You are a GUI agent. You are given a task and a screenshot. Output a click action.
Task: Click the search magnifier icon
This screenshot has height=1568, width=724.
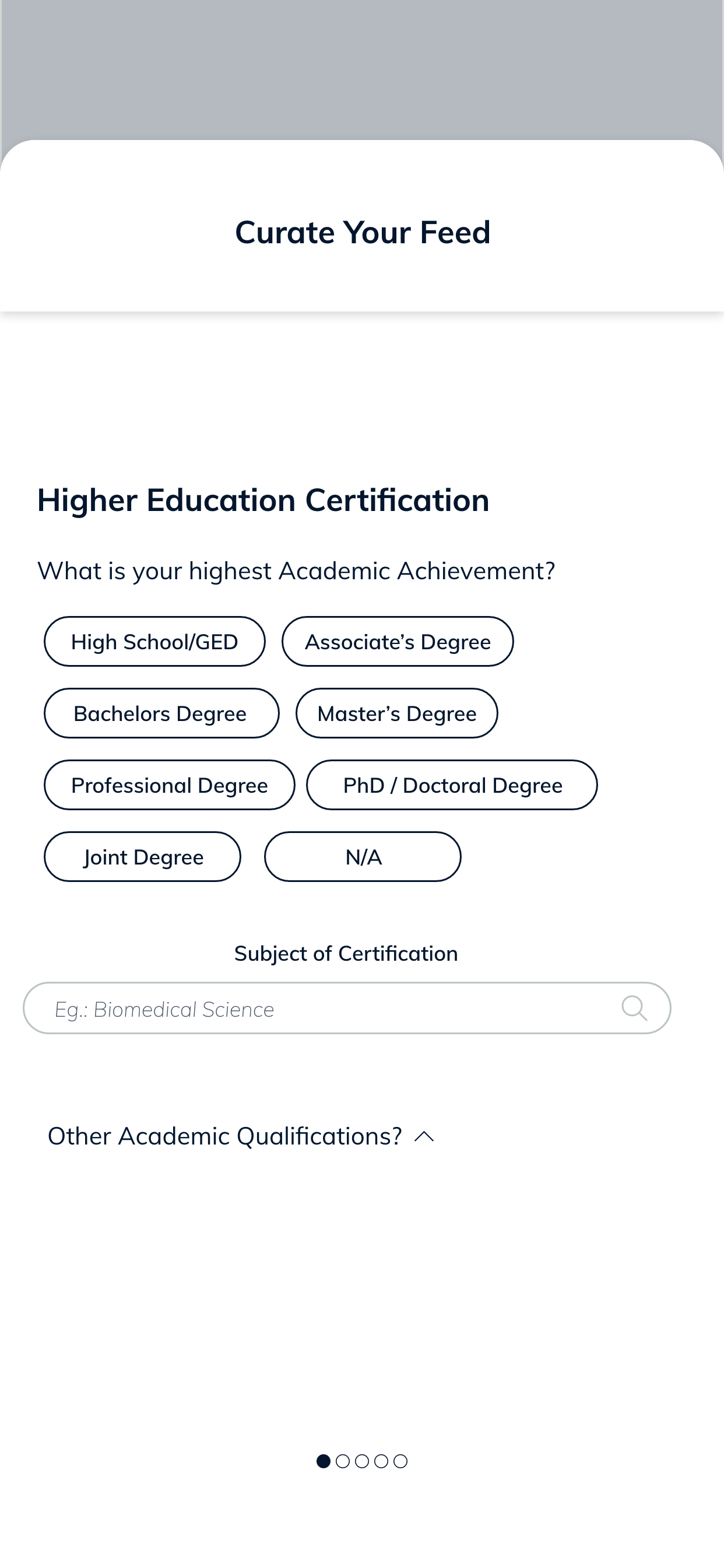634,1008
